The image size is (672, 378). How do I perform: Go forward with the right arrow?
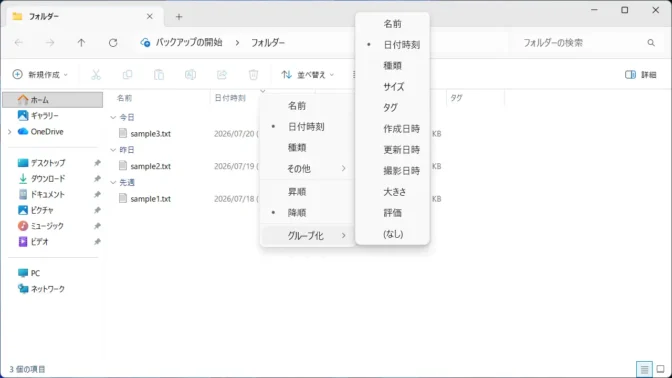(50, 42)
